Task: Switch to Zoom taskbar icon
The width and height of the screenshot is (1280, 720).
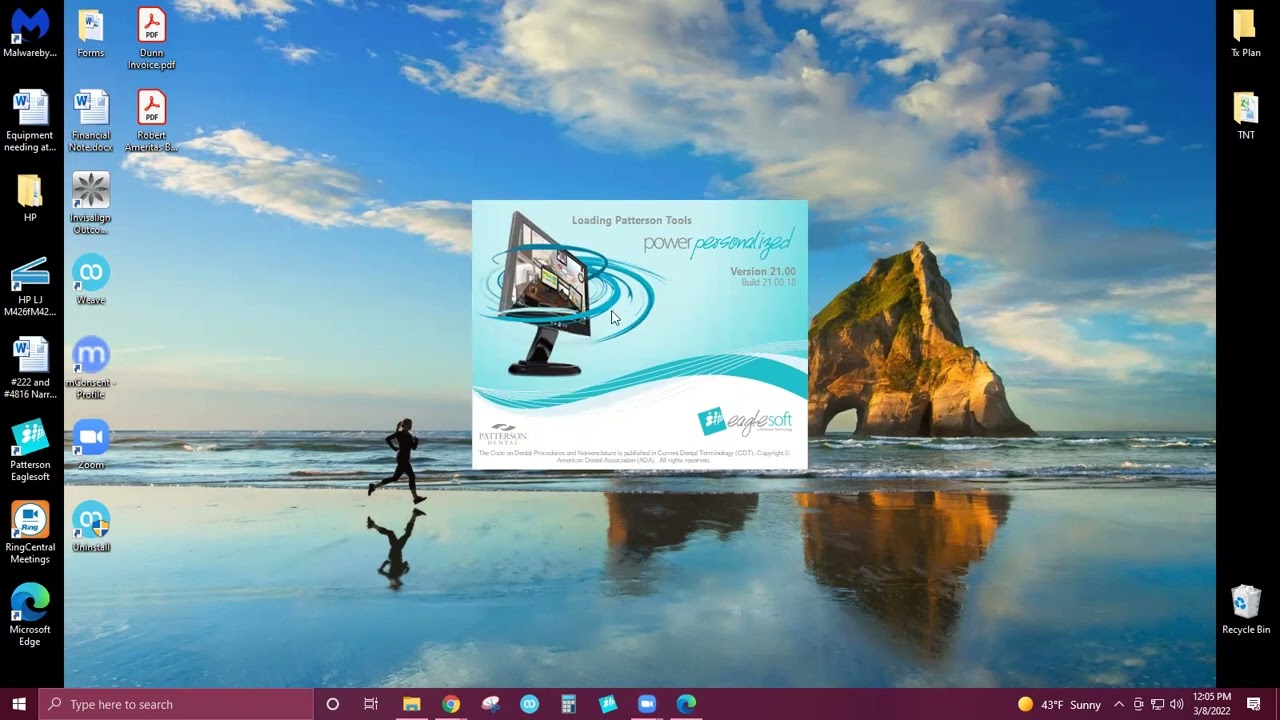Action: click(x=646, y=704)
